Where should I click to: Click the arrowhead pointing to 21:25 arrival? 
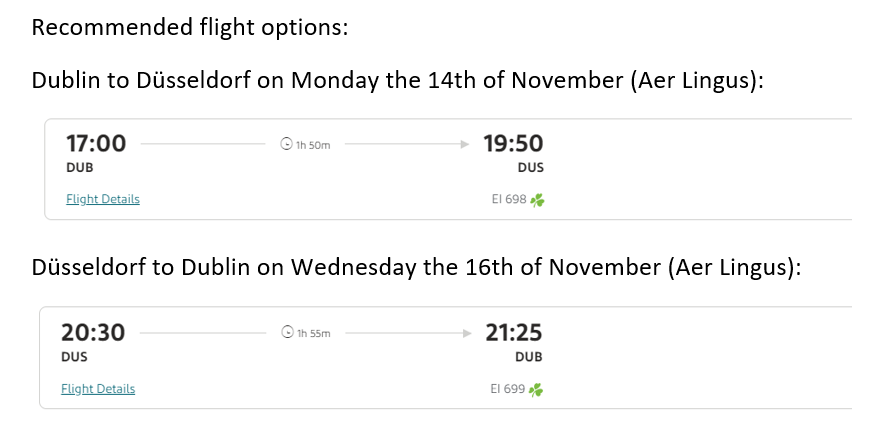(x=465, y=333)
